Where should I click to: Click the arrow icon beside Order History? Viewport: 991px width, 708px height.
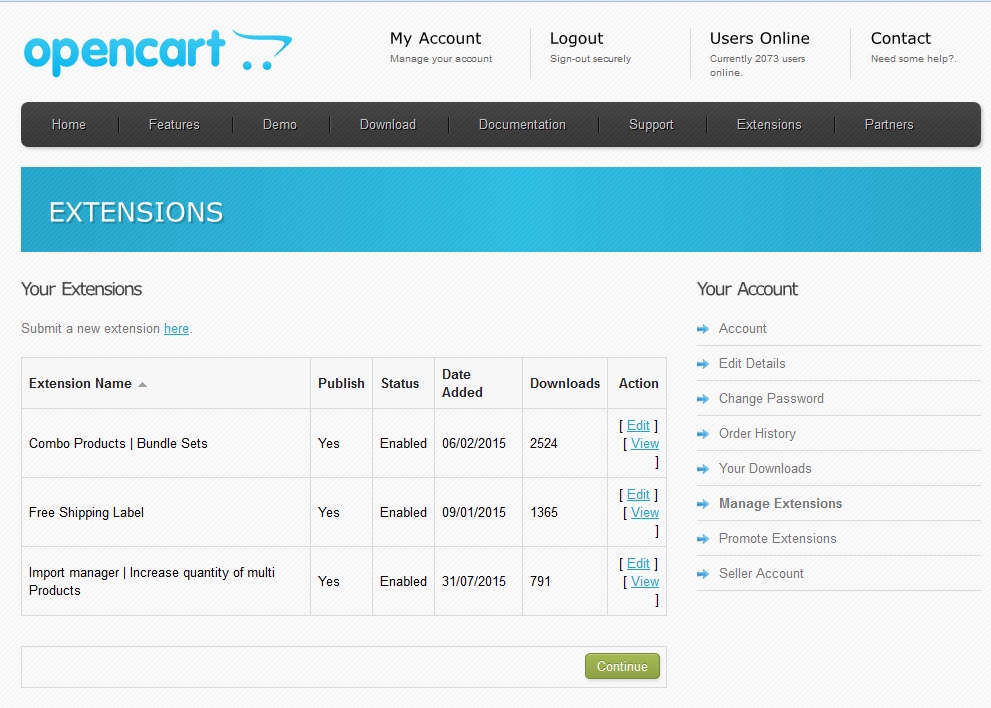(x=703, y=434)
